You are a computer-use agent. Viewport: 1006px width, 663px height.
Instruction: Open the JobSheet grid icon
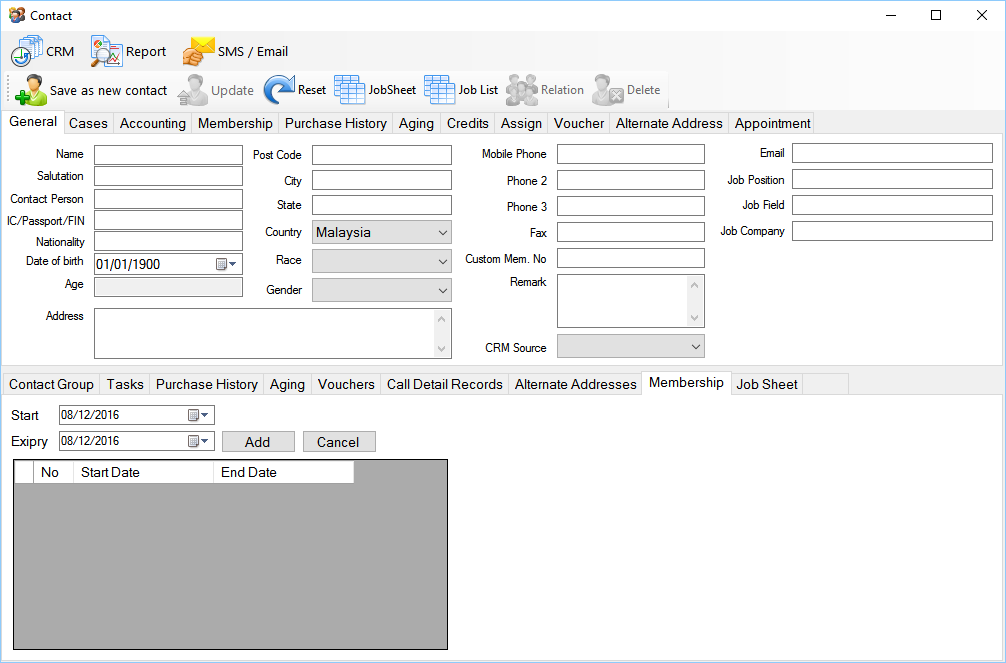pos(350,90)
